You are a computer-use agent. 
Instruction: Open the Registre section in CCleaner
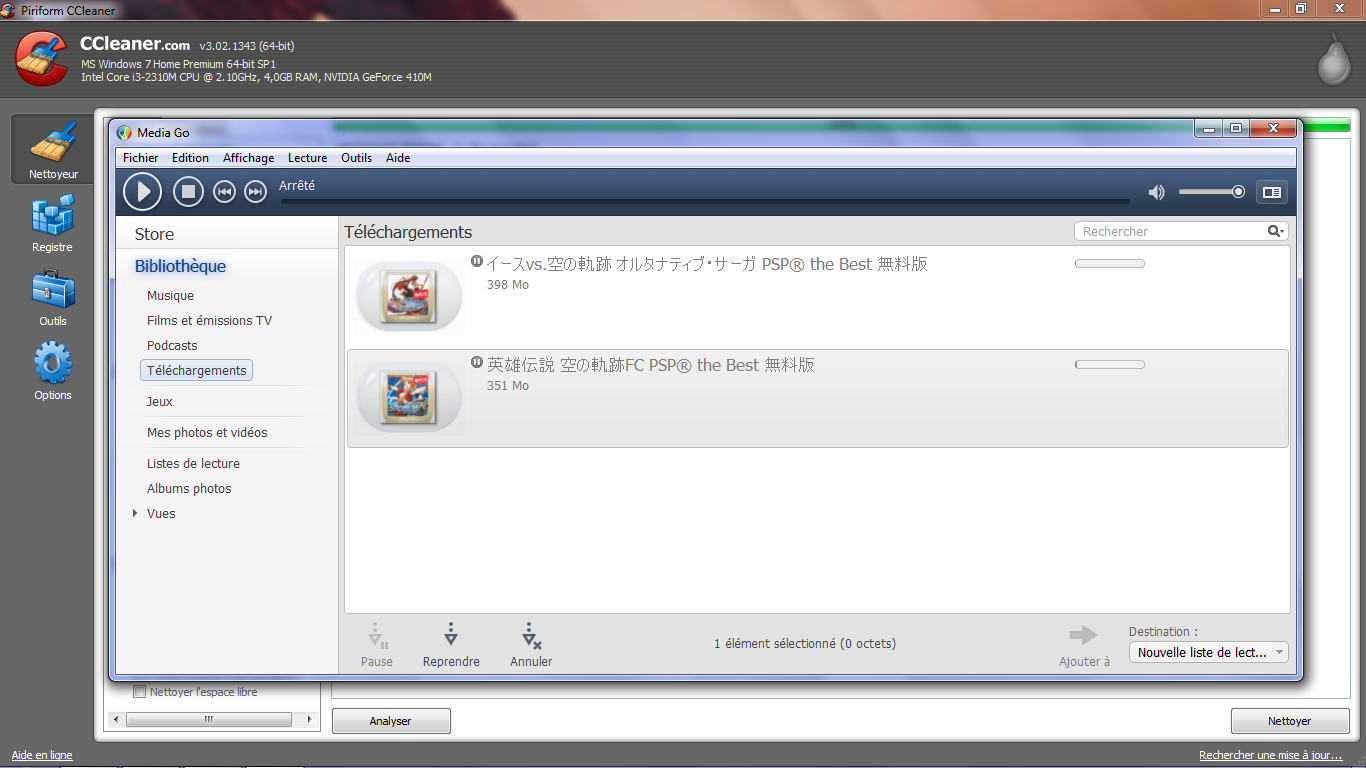point(52,224)
